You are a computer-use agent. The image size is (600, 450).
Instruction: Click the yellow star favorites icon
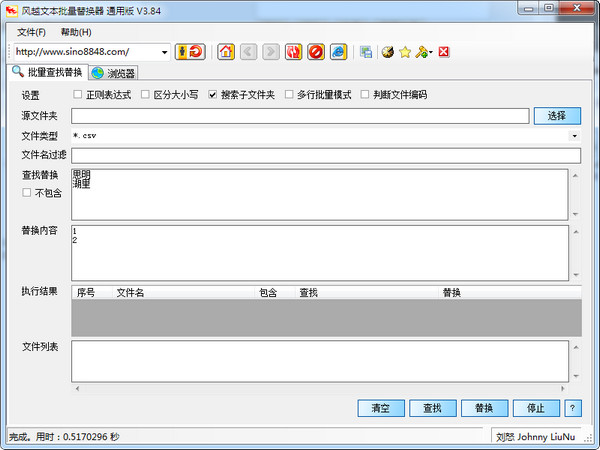405,52
